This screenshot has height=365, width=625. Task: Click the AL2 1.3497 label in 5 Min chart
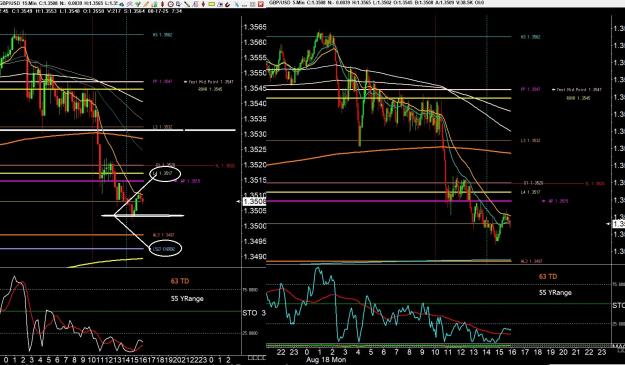(532, 261)
